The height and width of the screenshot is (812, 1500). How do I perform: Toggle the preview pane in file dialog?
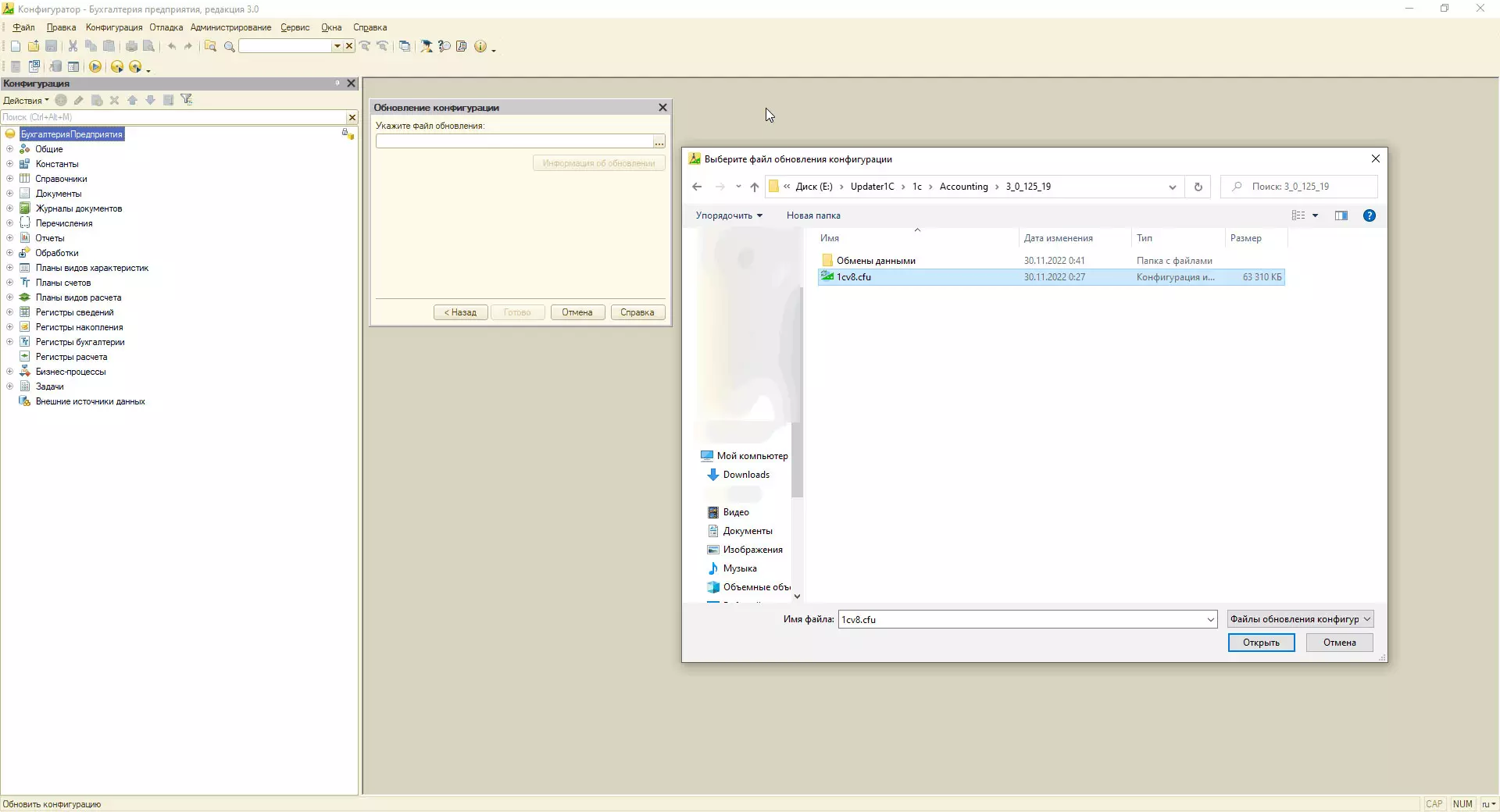pos(1341,215)
